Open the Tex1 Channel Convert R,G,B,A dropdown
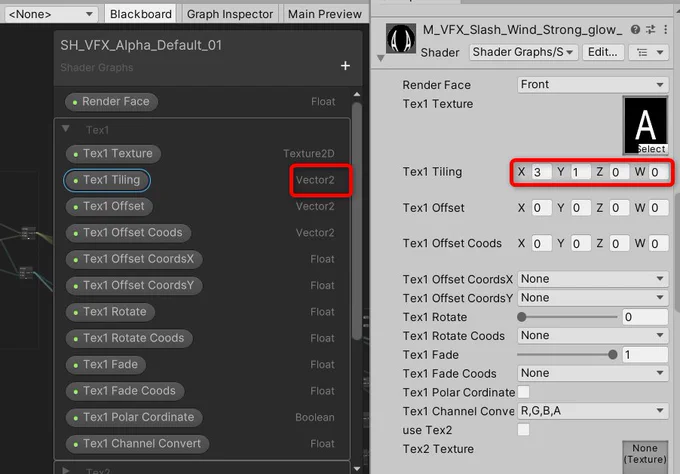 592,411
